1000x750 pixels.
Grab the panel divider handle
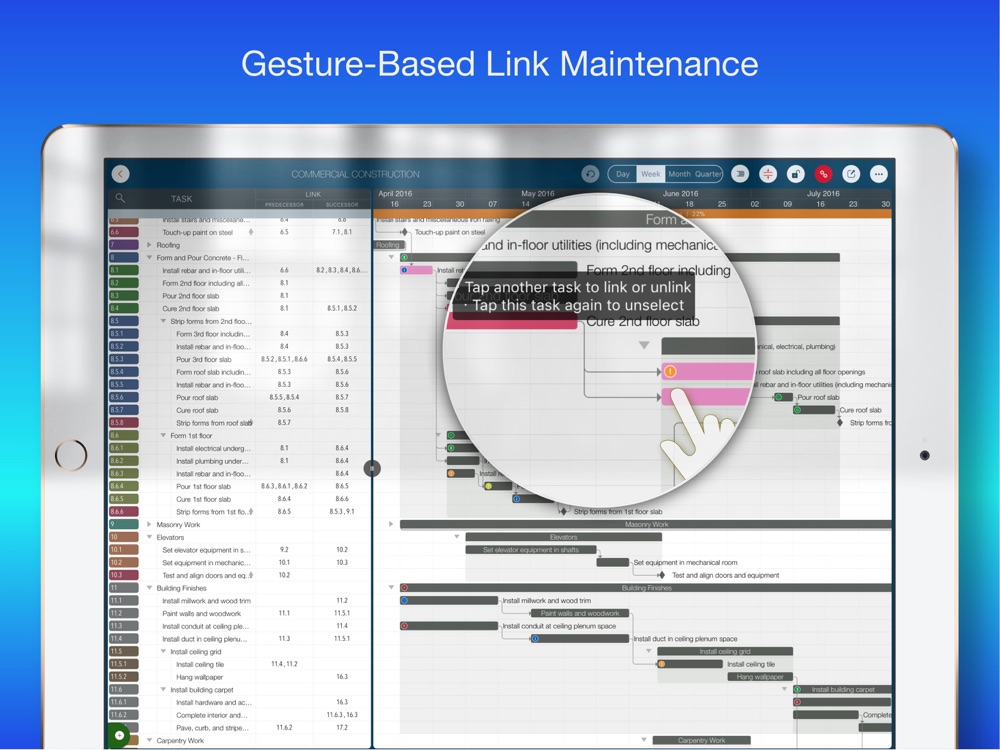pos(372,467)
